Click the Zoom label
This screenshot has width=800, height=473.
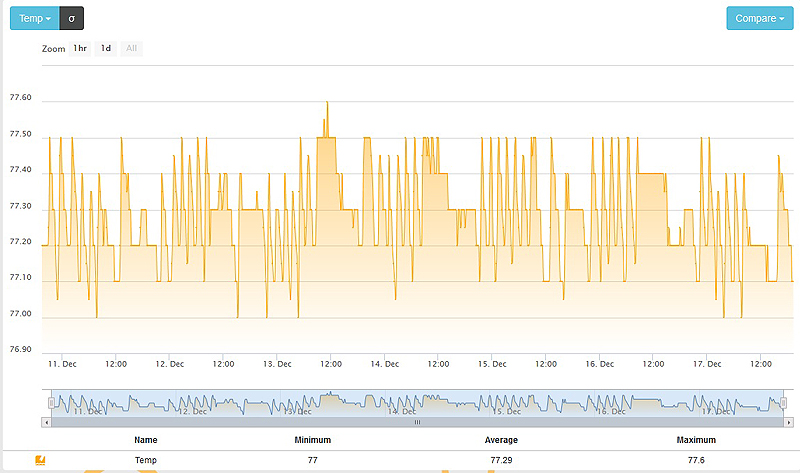54,49
